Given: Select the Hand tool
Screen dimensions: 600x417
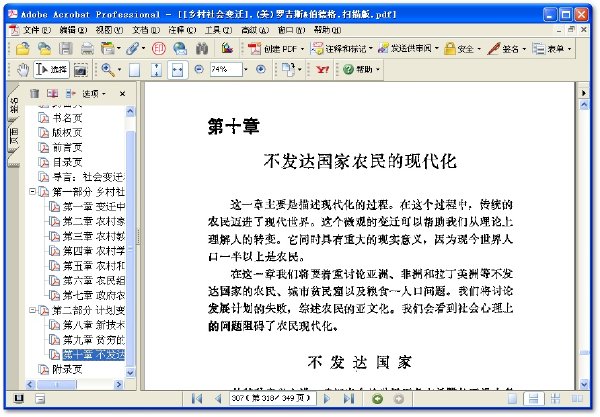Looking at the screenshot, I should point(23,70).
